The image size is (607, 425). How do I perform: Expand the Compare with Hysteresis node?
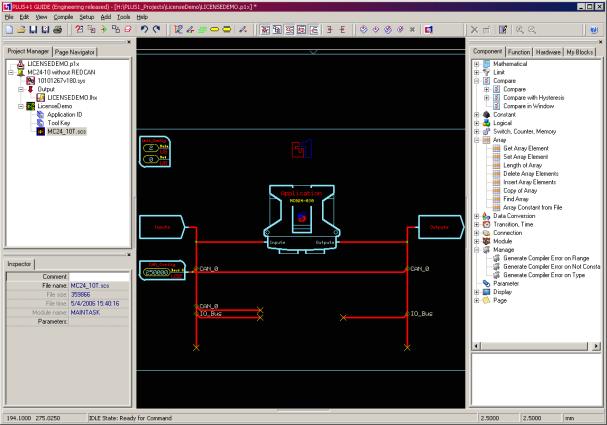(487, 98)
